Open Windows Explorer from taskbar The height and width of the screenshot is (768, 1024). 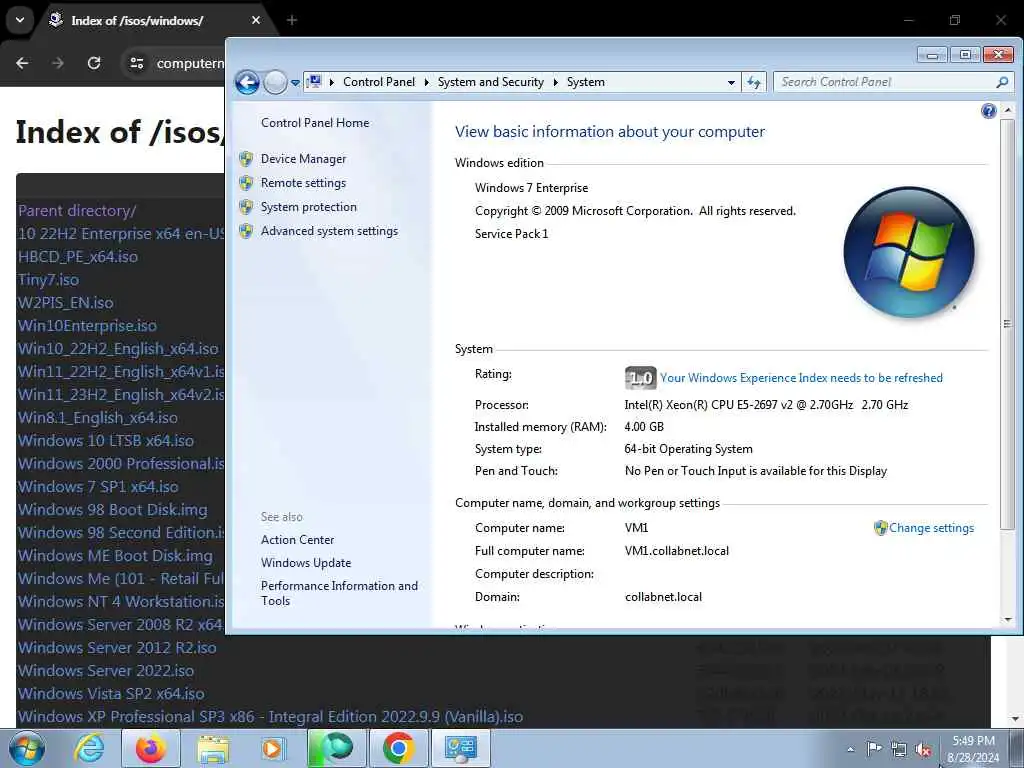(213, 748)
